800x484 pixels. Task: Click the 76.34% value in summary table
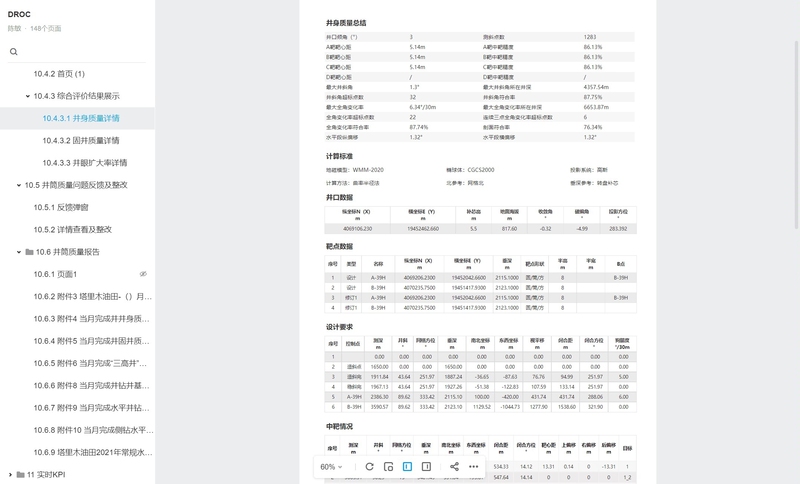tap(593, 127)
